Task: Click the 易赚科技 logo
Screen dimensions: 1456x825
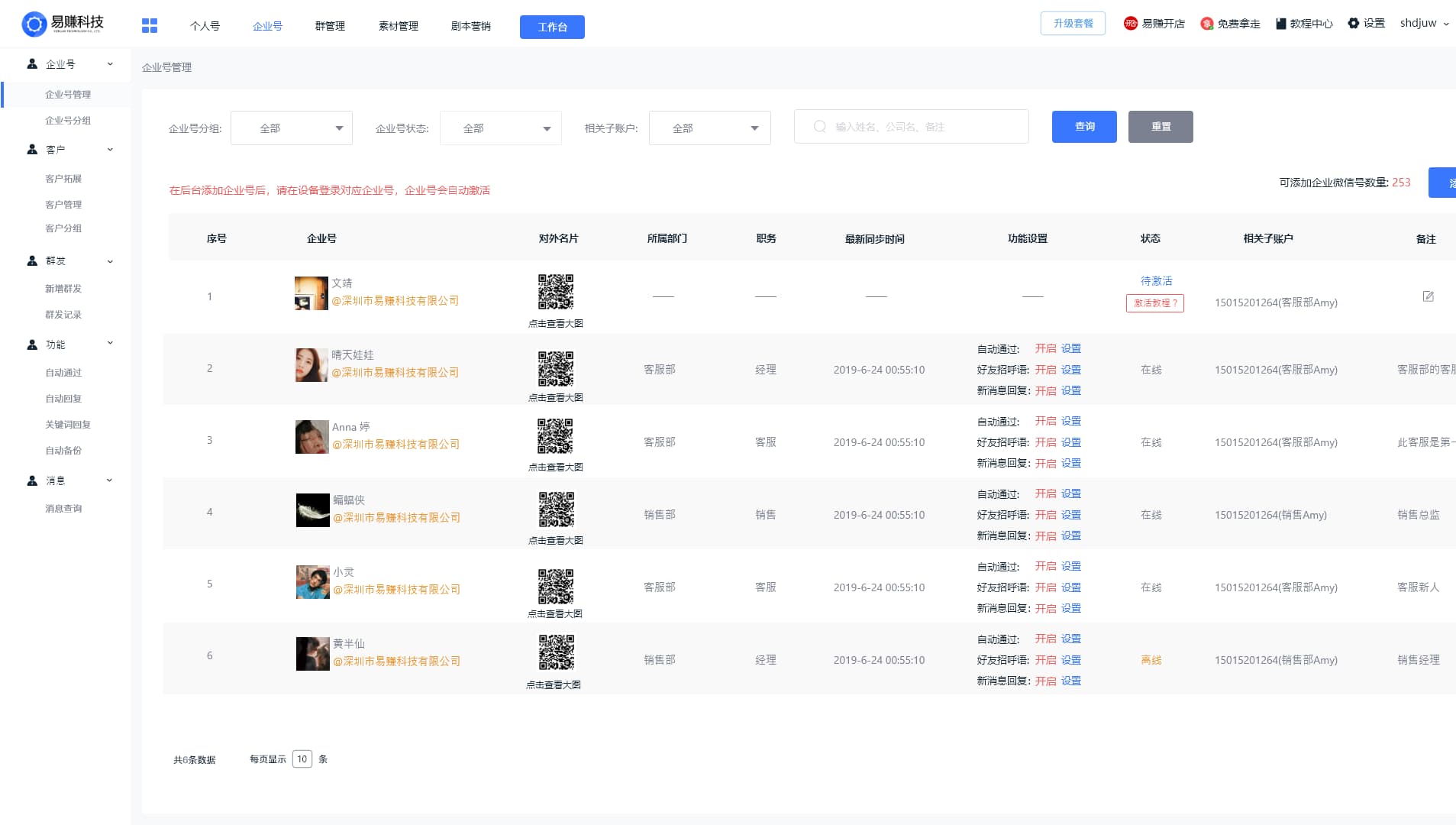Action: [63, 24]
